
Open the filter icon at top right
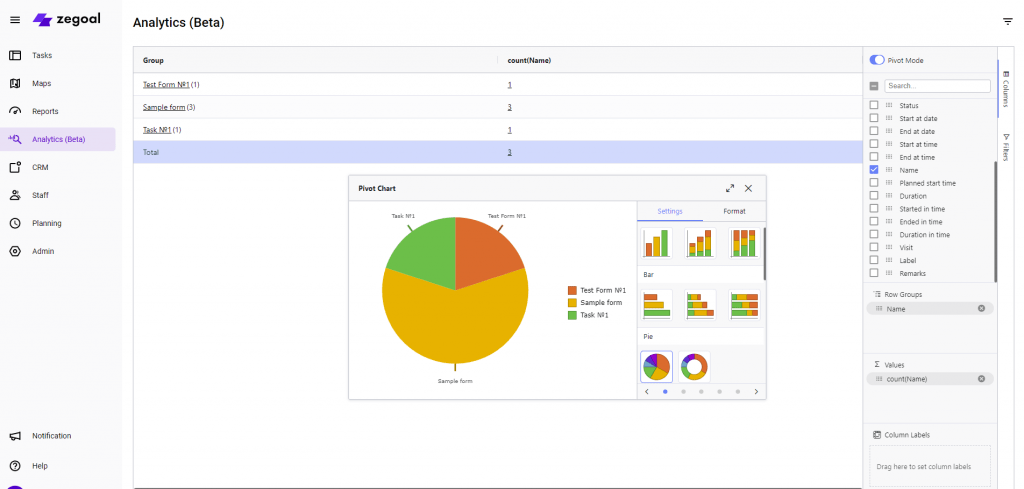point(1007,21)
